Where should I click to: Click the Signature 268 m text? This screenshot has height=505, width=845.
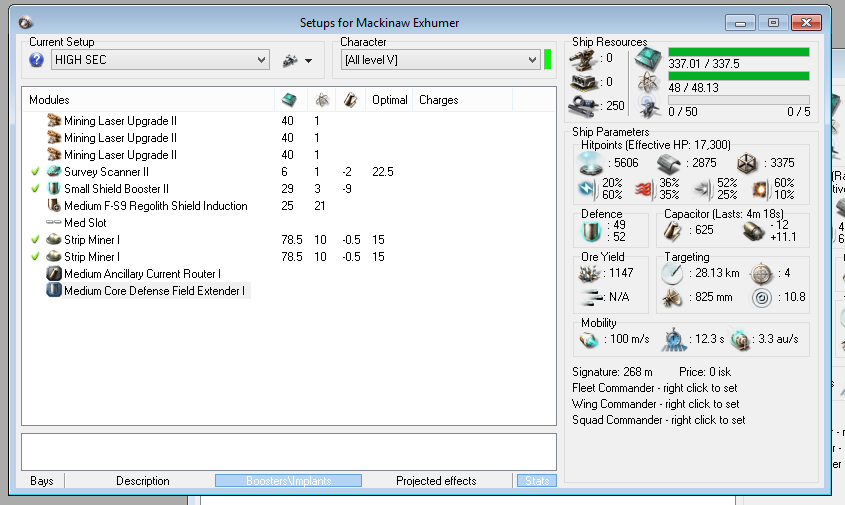click(612, 372)
